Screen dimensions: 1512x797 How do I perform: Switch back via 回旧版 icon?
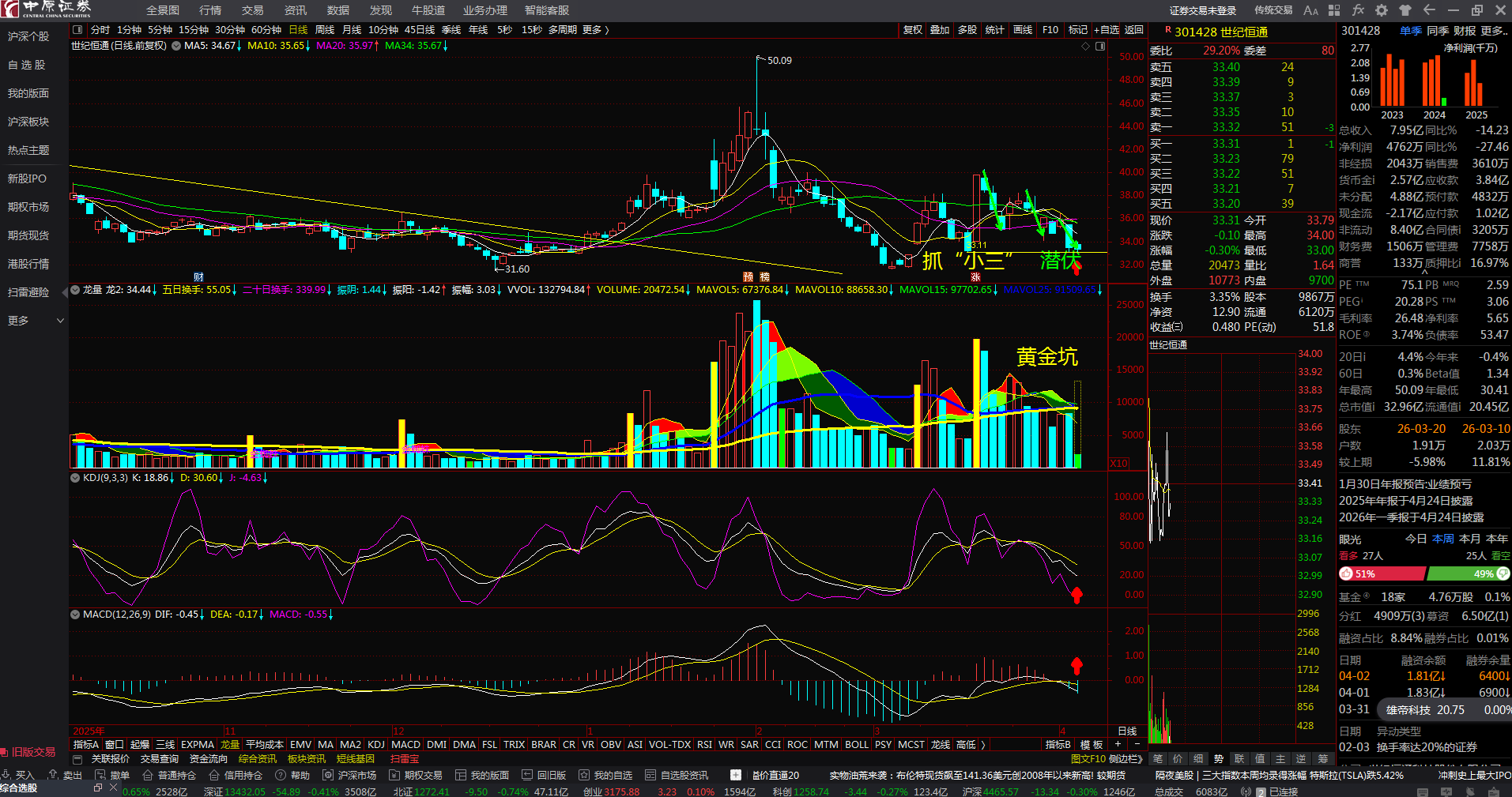(527, 775)
